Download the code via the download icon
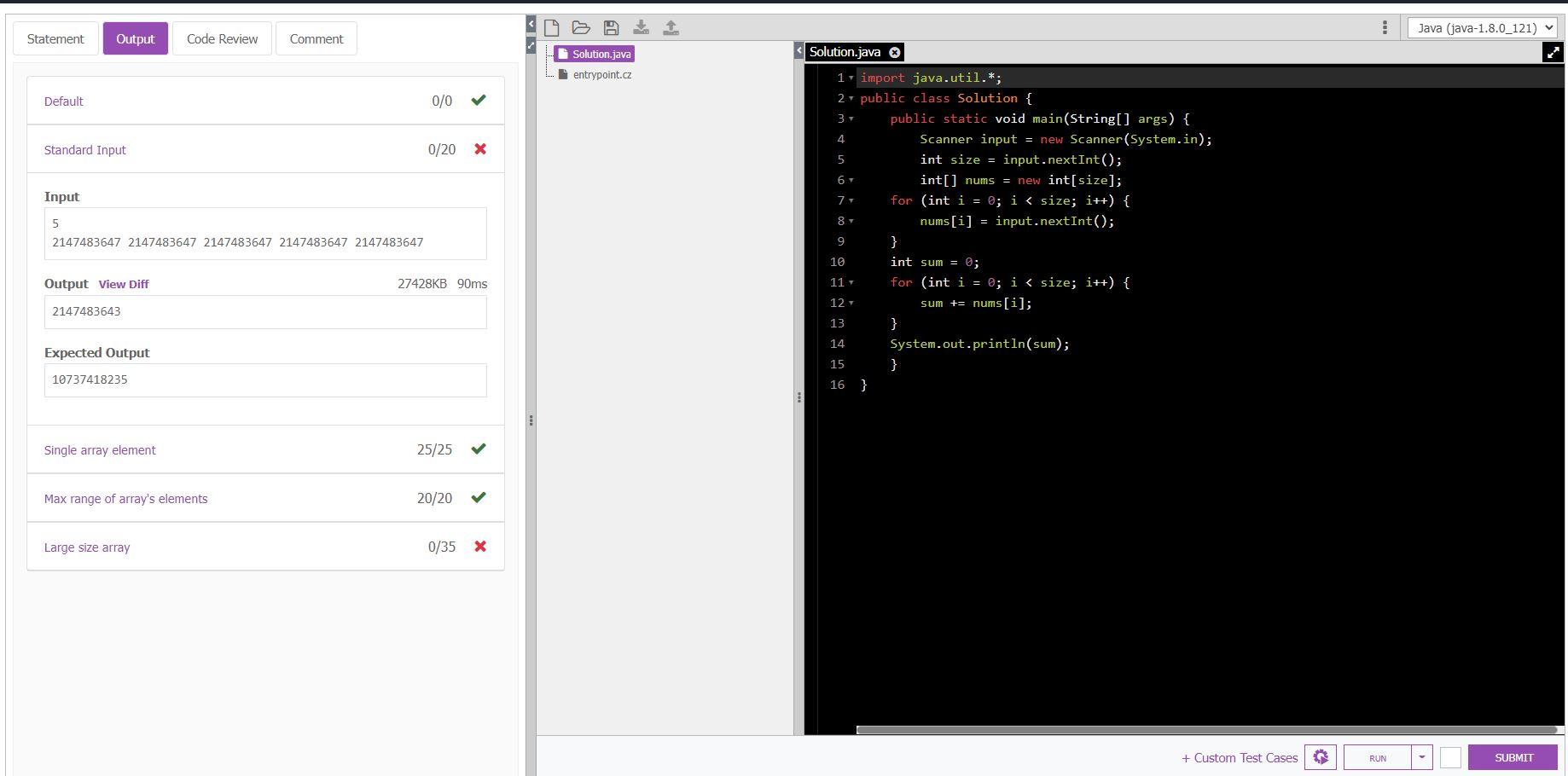 (x=642, y=27)
